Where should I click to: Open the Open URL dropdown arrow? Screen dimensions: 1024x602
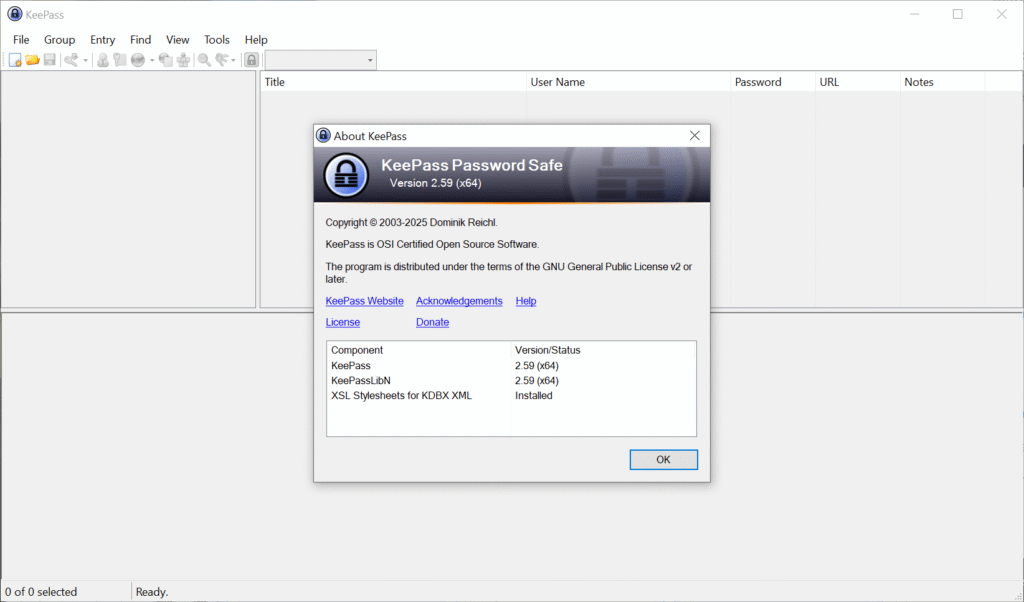(152, 60)
